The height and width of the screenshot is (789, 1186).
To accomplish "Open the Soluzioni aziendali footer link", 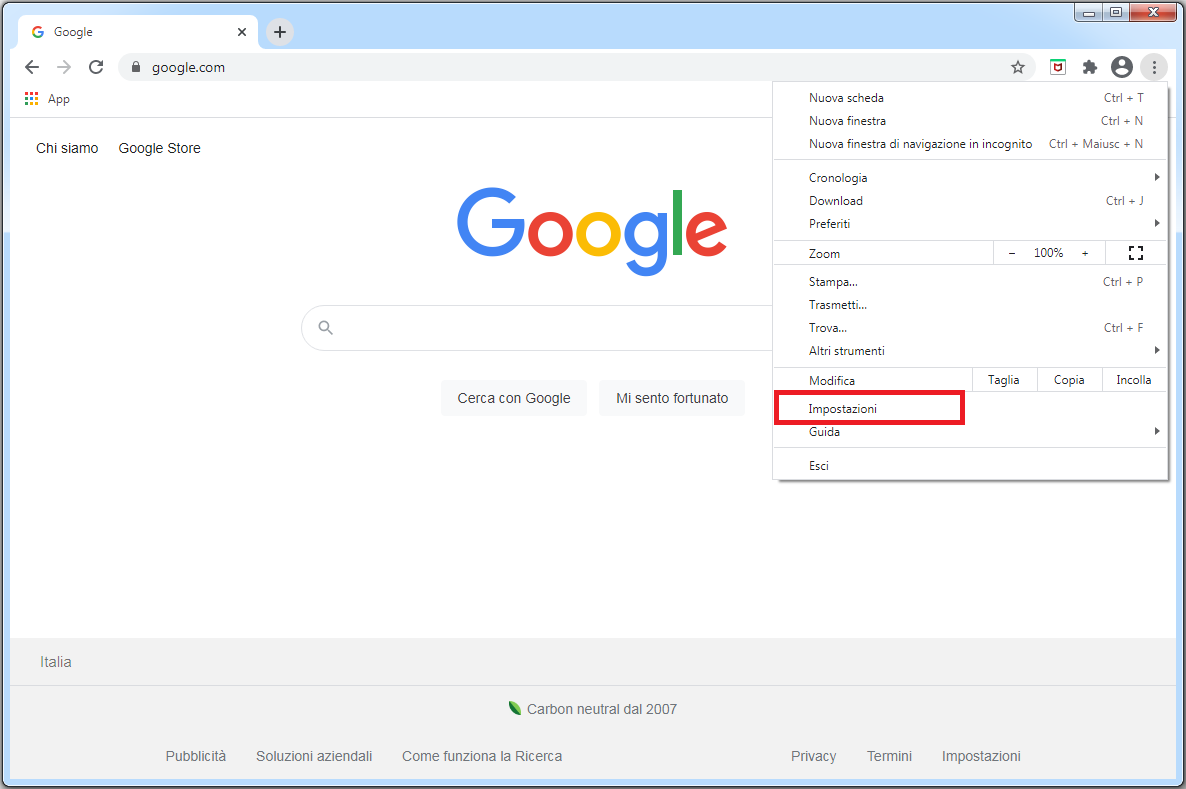I will pyautogui.click(x=314, y=756).
